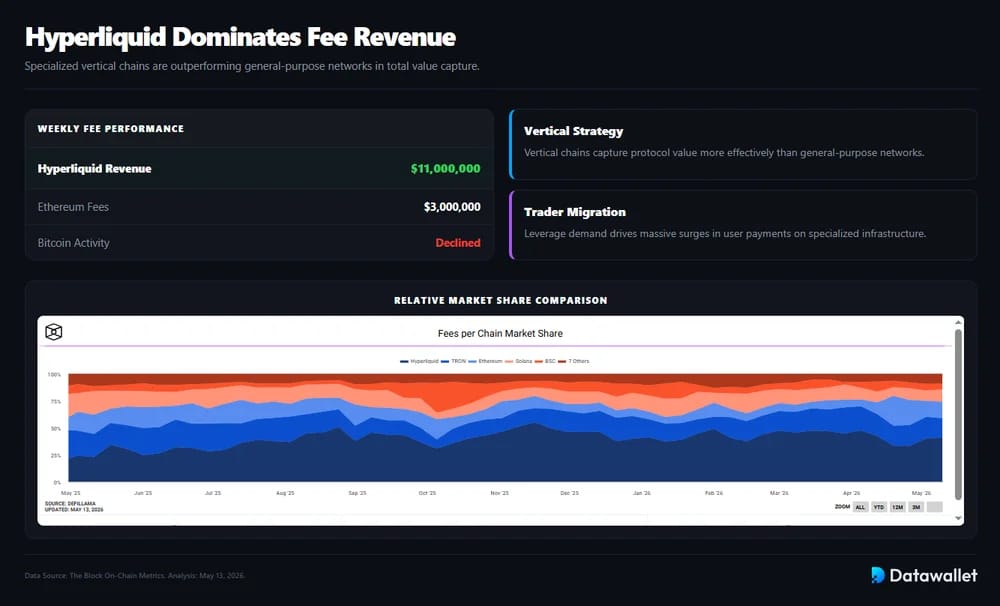Image resolution: width=1000 pixels, height=606 pixels.
Task: Click the chart's vertical scrollbar thumb
Action: point(958,415)
